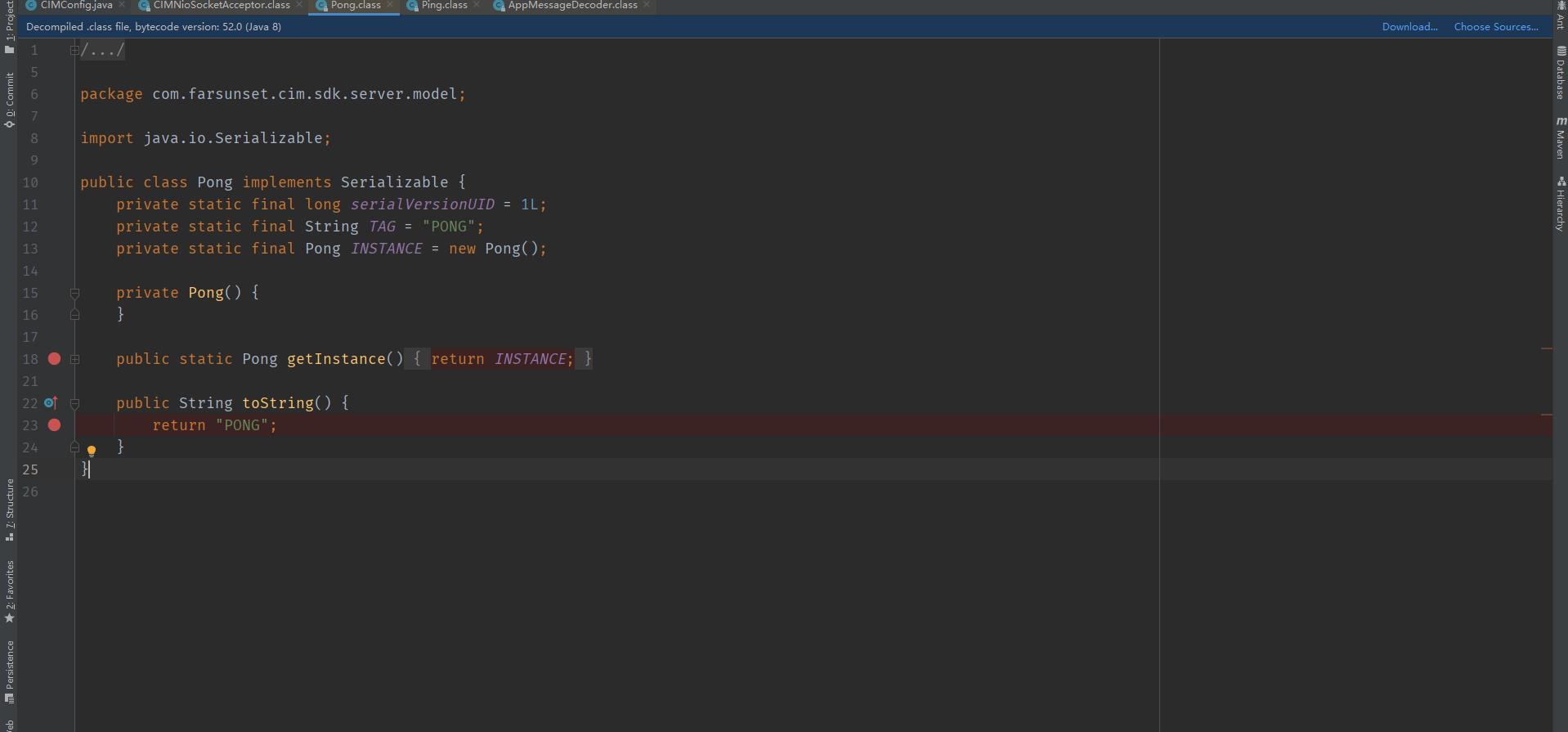Viewport: 1568px width, 732px height.
Task: Expand the folded getInstance() method on line 18
Action: [x=74, y=359]
